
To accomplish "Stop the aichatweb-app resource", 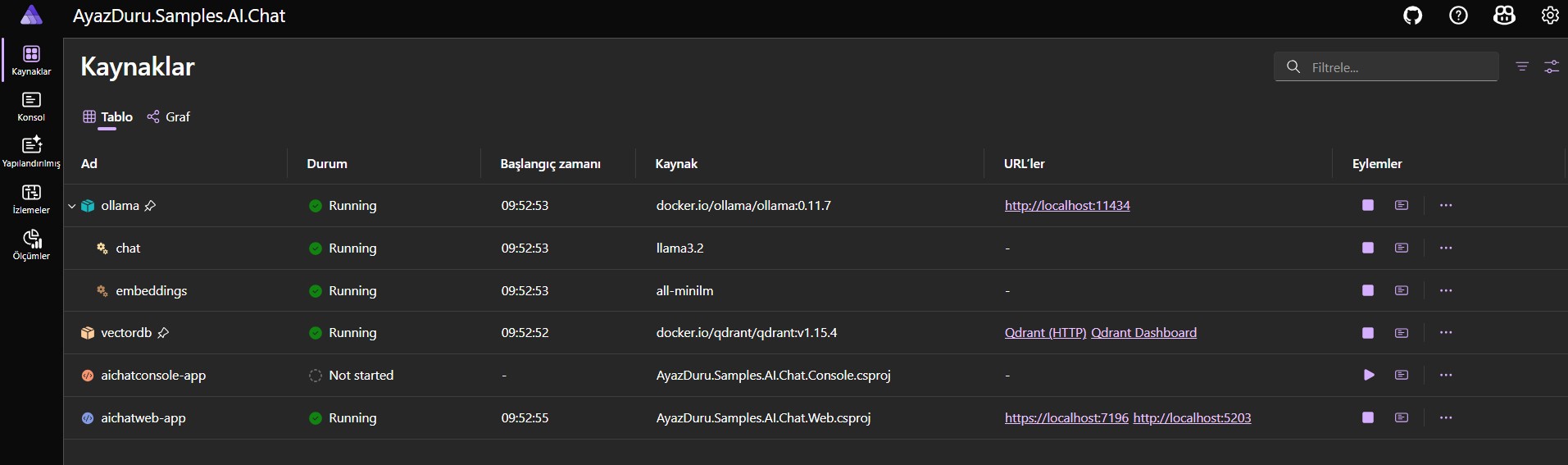I will tap(1368, 417).
